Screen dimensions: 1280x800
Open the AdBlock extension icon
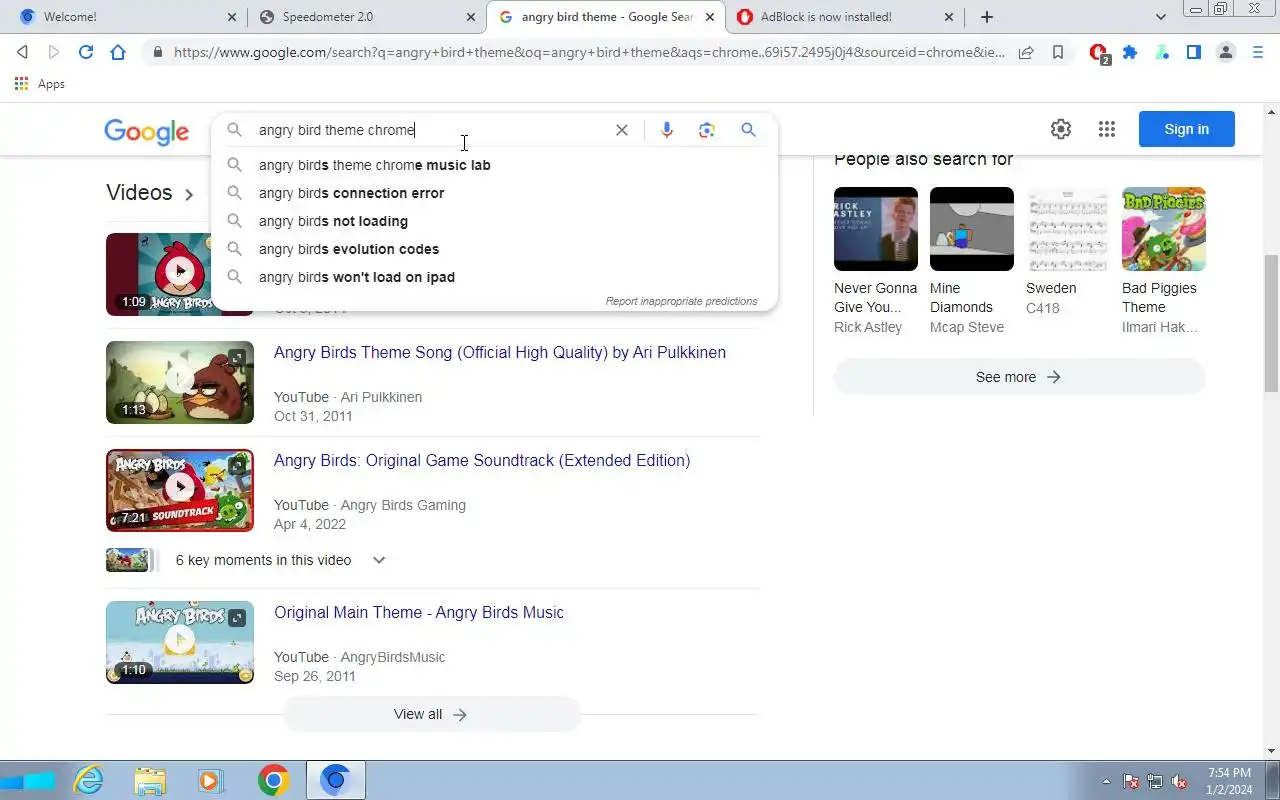click(1099, 53)
